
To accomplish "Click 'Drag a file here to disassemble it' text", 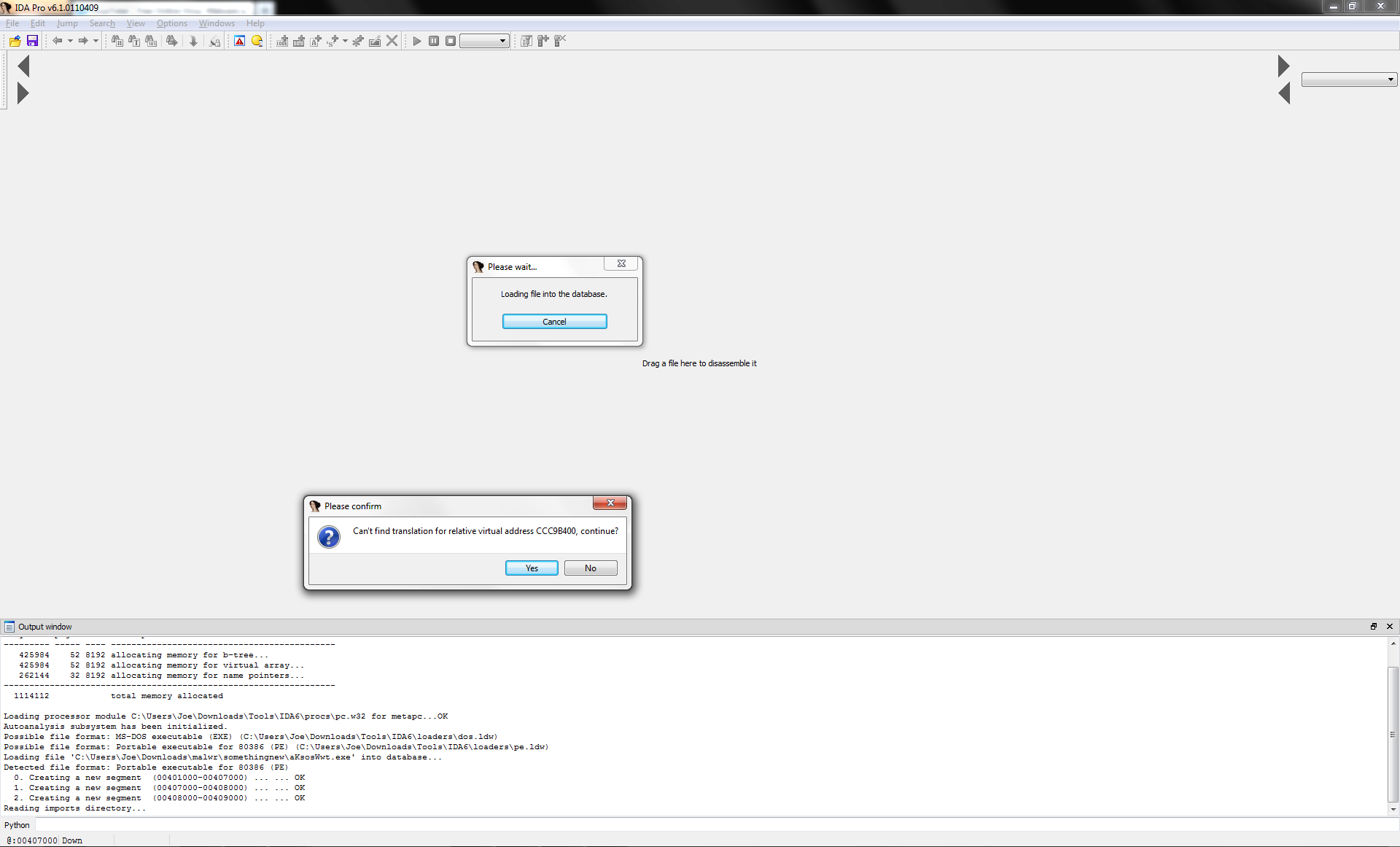I will [699, 363].
